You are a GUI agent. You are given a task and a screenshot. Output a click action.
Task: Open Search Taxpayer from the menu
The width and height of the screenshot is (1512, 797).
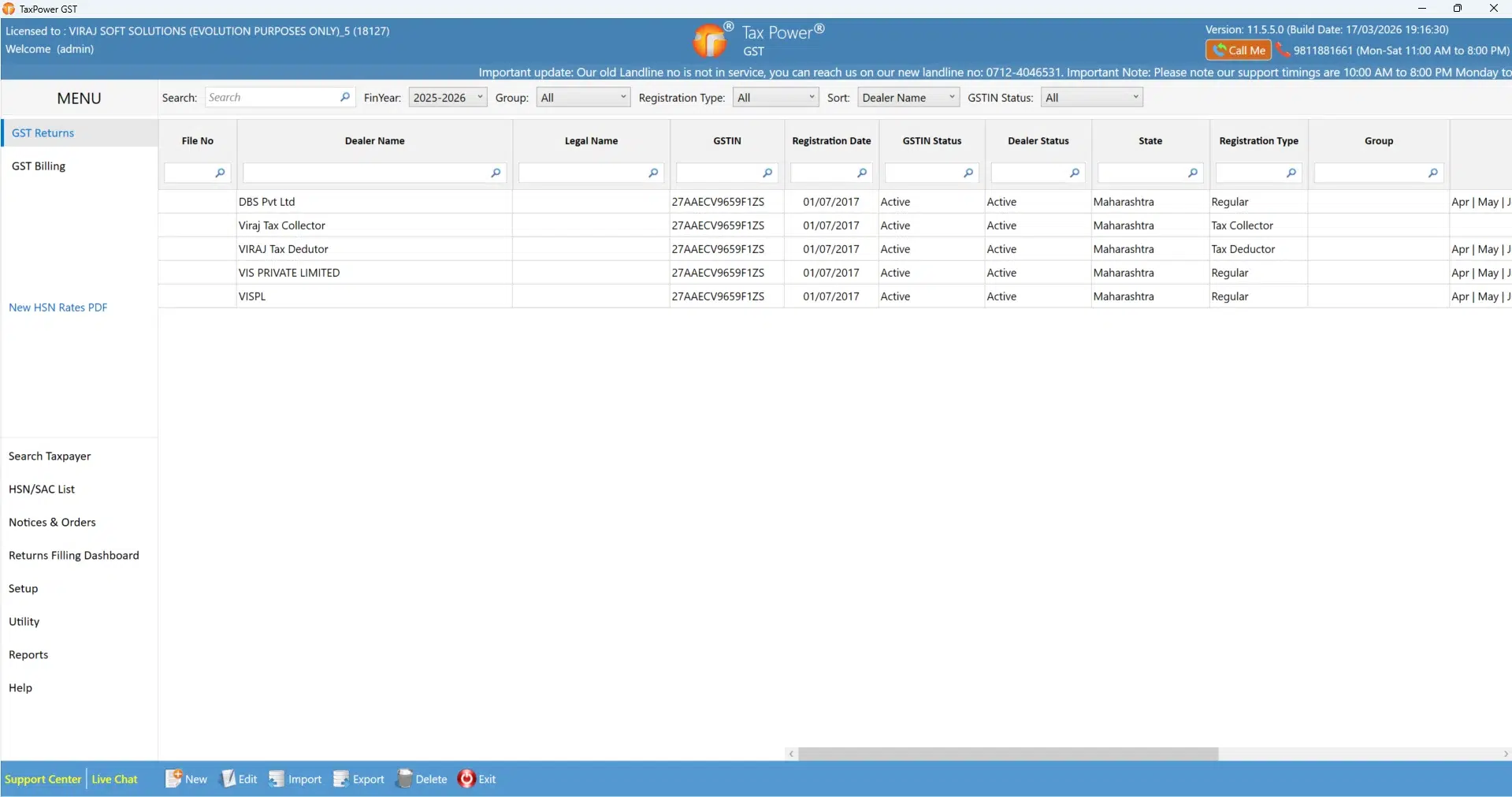(x=50, y=456)
